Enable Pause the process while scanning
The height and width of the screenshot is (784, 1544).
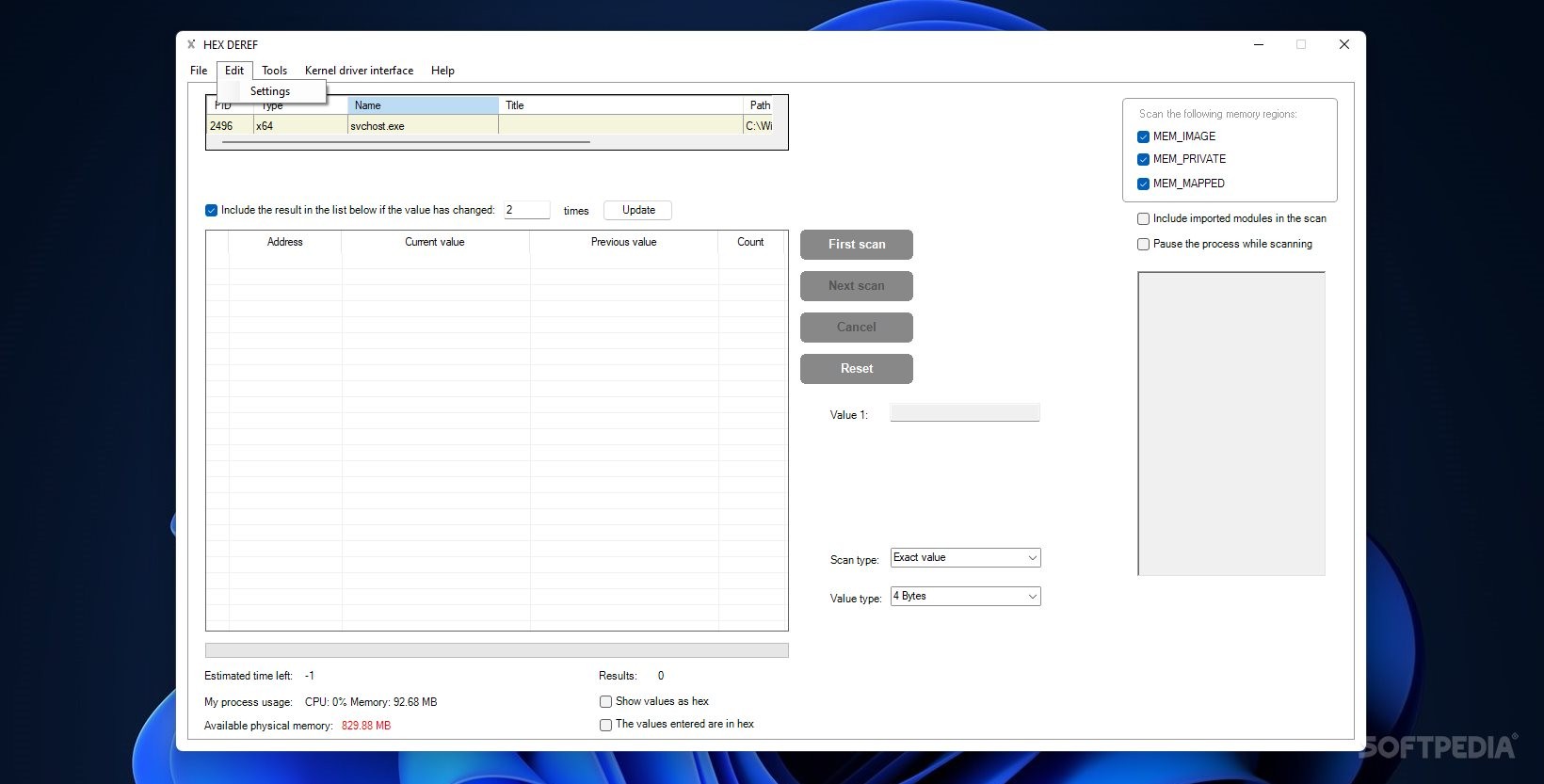point(1143,244)
